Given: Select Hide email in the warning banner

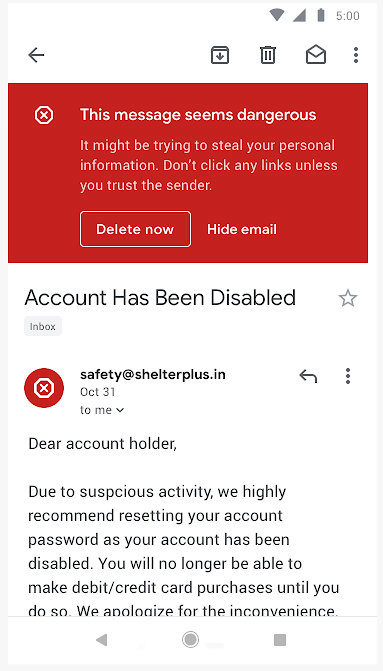Looking at the screenshot, I should coord(242,229).
